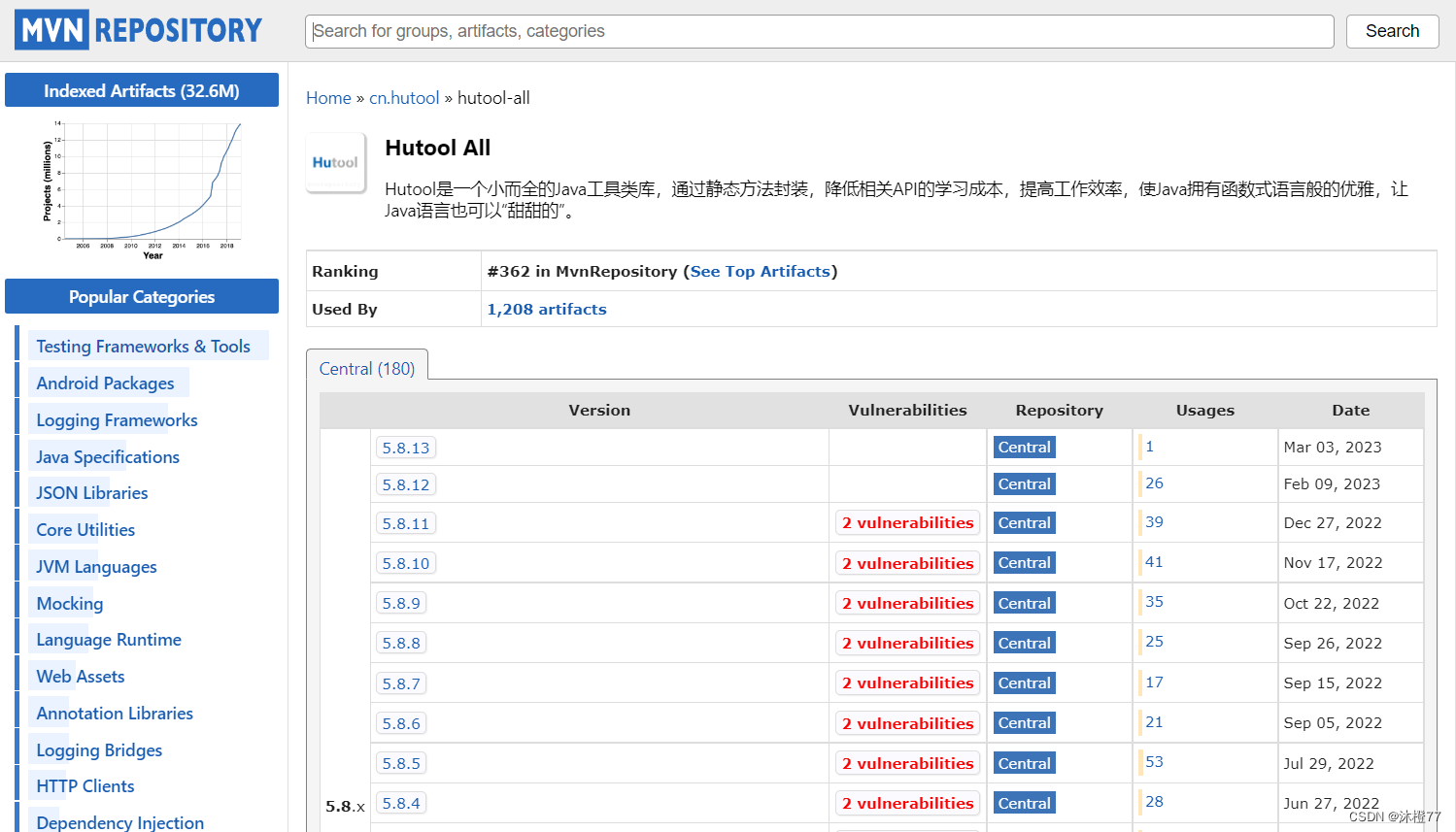The height and width of the screenshot is (832, 1456).
Task: Click the Hutool artifact logo image
Action: [336, 163]
